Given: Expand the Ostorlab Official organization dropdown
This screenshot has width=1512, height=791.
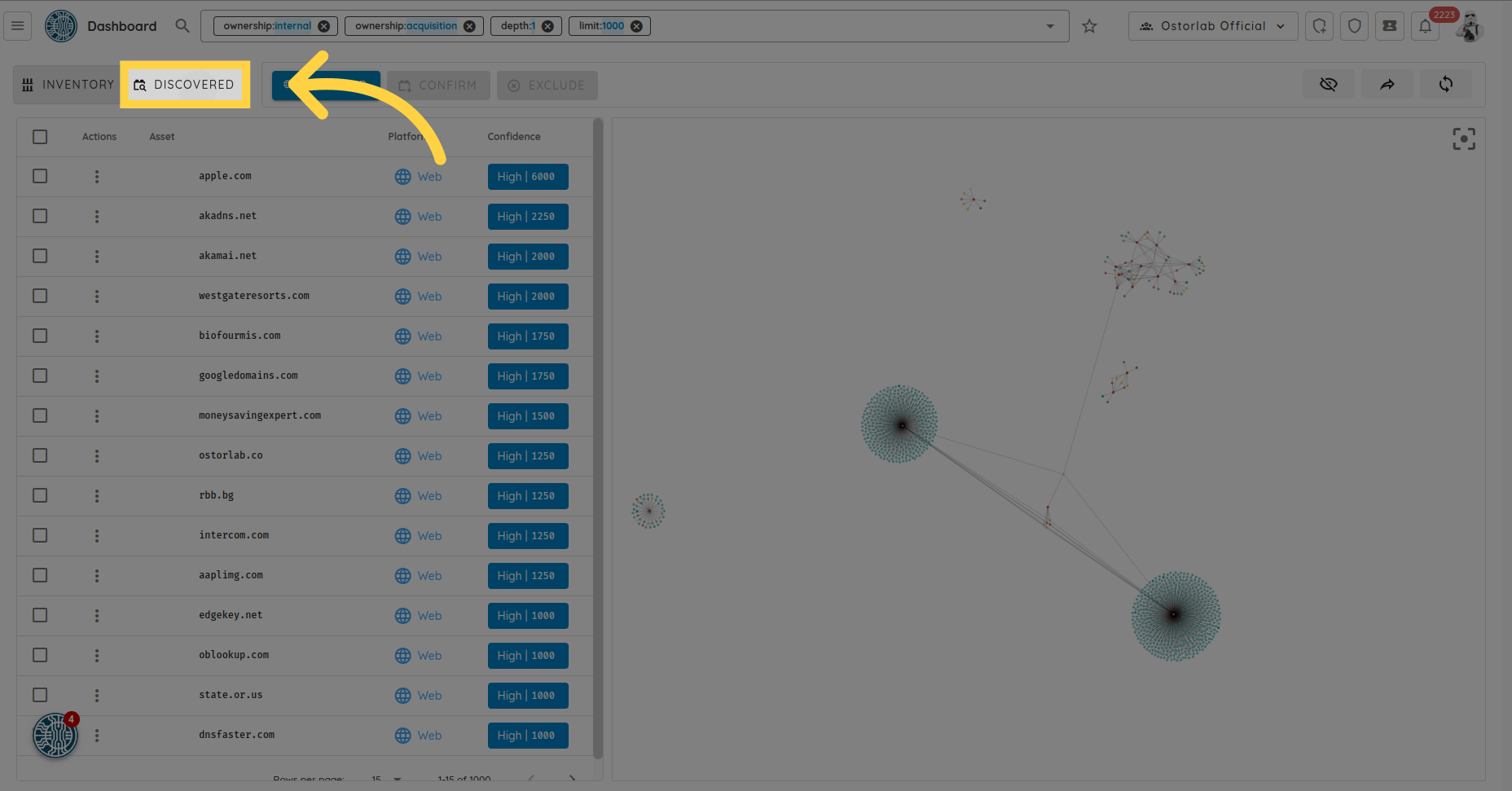Looking at the screenshot, I should pyautogui.click(x=1212, y=26).
